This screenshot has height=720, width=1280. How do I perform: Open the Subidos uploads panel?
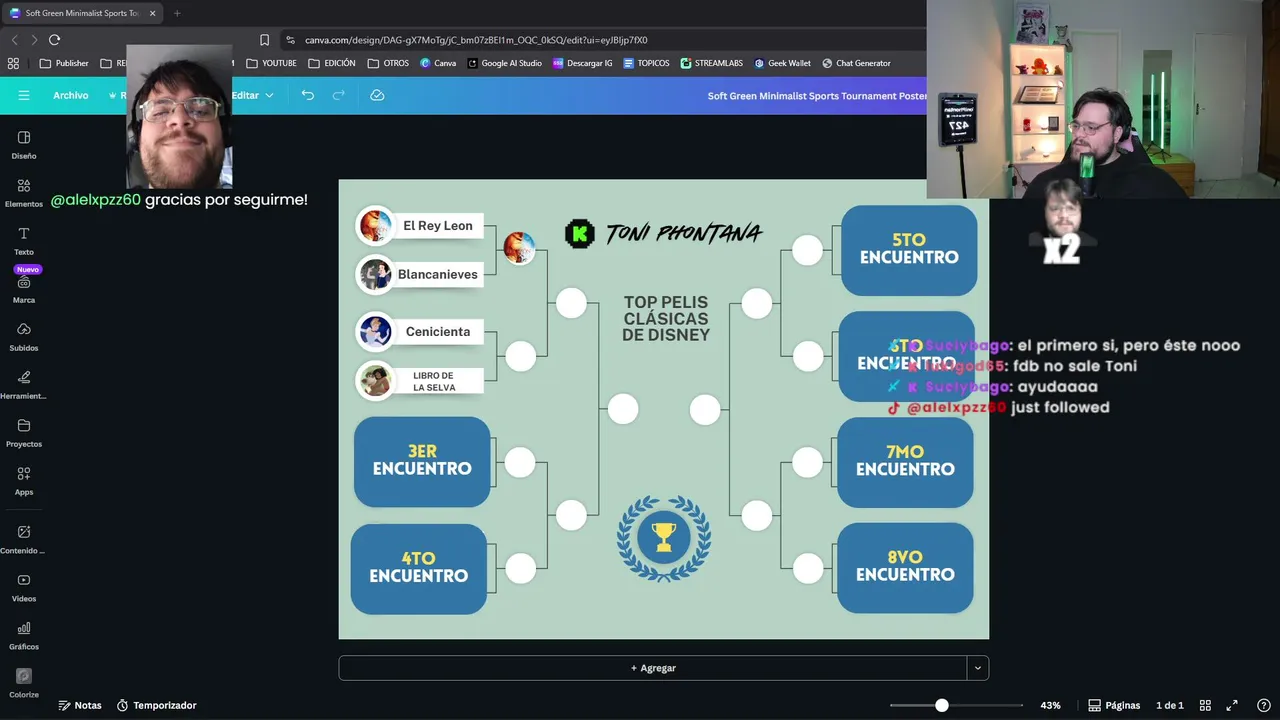click(24, 337)
